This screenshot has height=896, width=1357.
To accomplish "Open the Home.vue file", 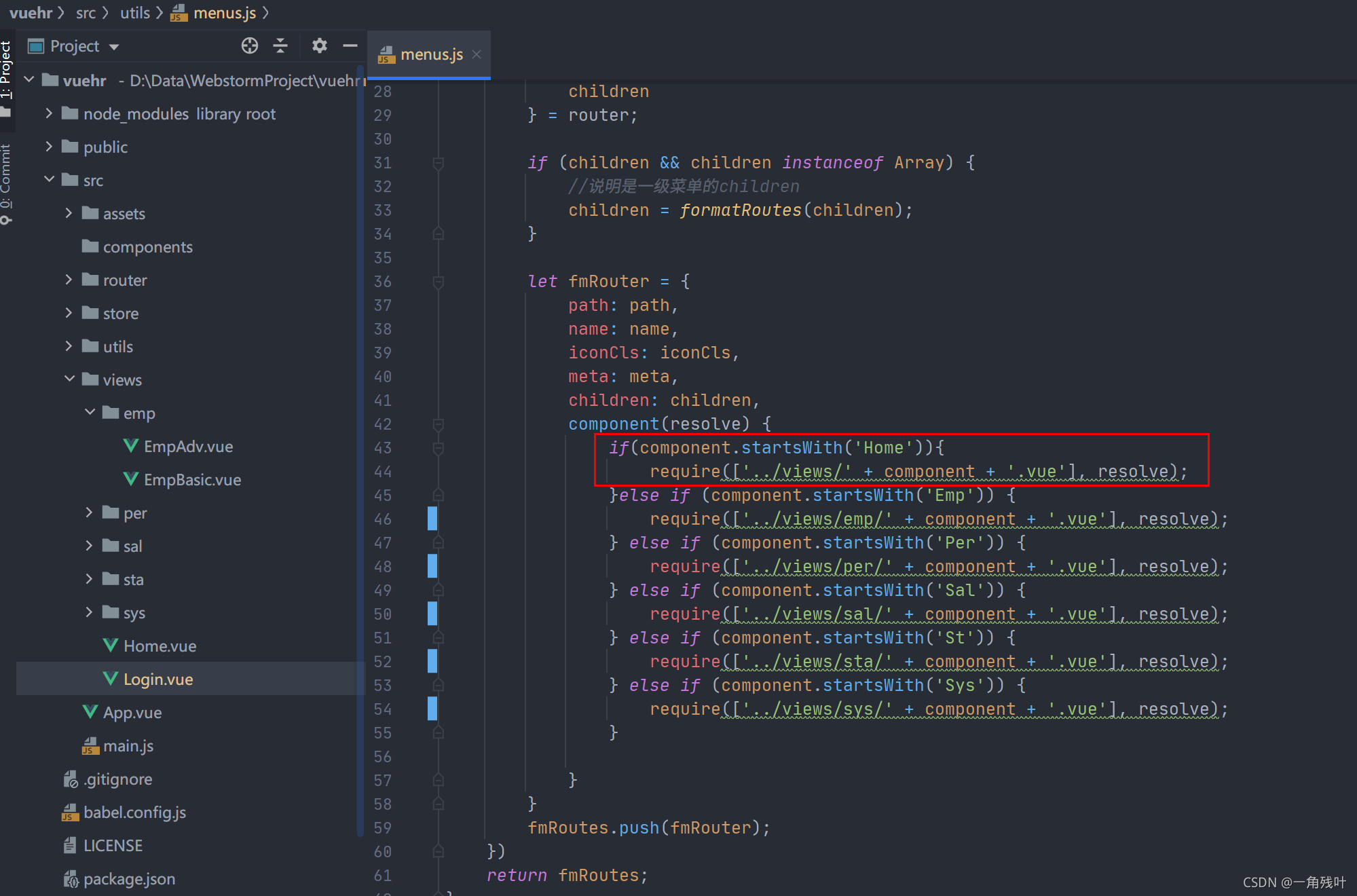I will point(160,646).
